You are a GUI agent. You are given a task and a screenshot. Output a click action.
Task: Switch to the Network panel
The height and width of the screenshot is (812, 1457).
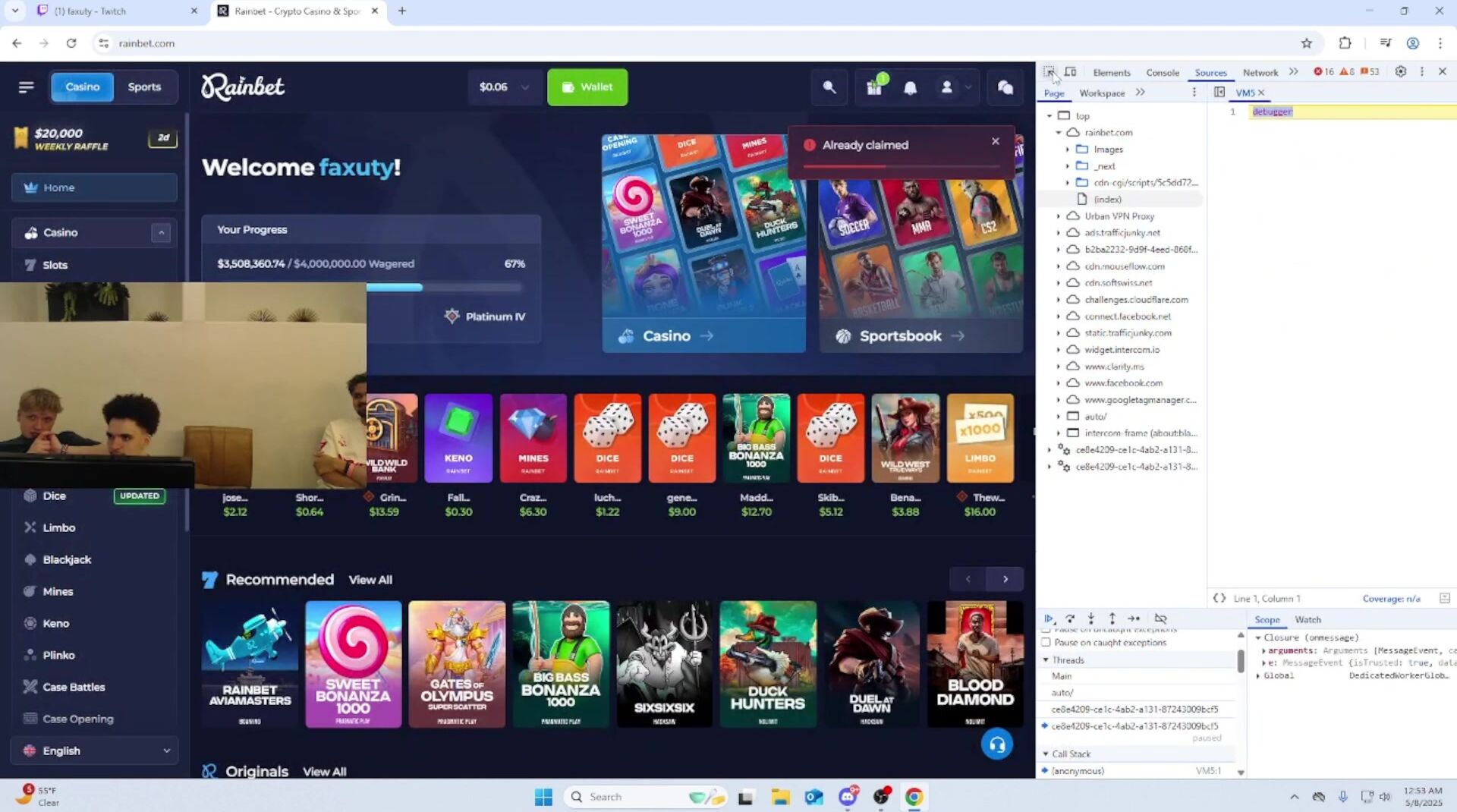pos(1260,73)
